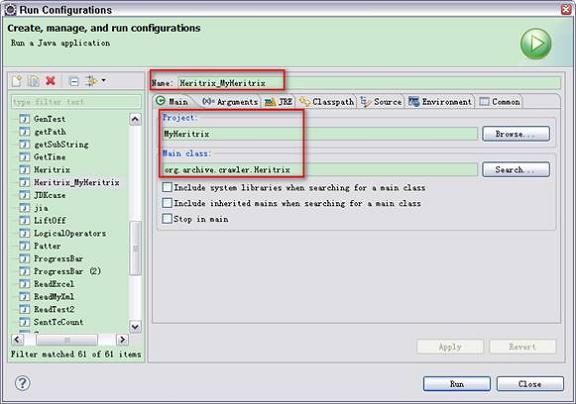Image resolution: width=576 pixels, height=404 pixels.
Task: Click the Run button
Action: (457, 384)
